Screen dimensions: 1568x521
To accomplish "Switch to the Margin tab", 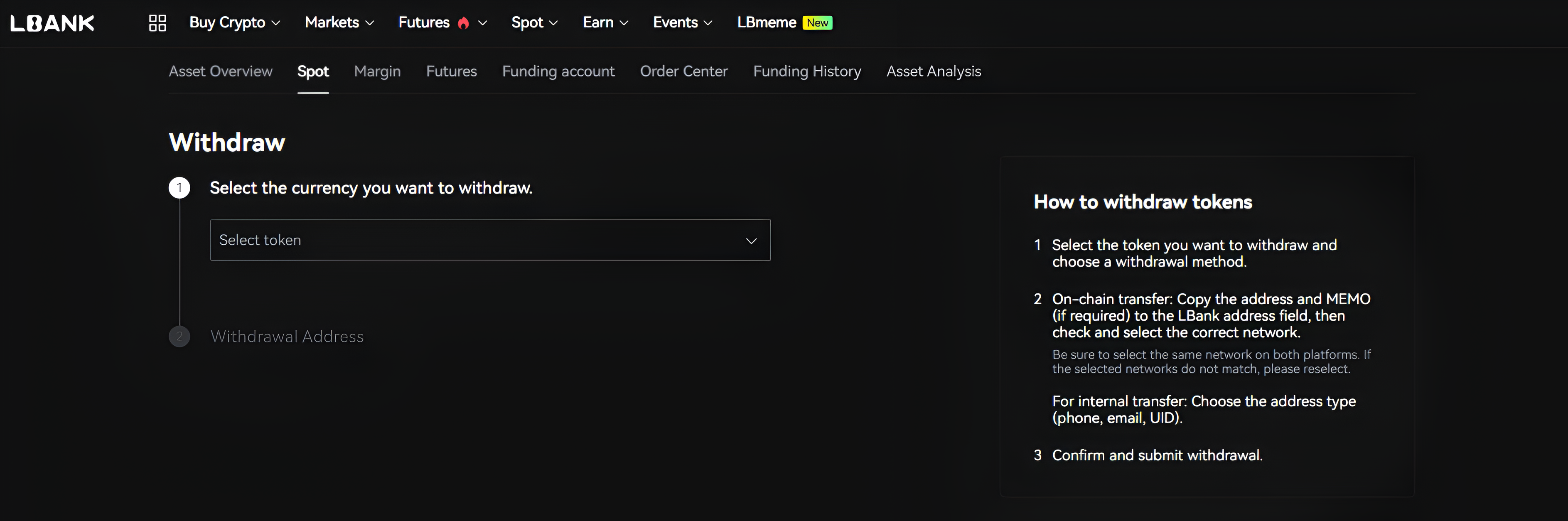I will pos(377,71).
